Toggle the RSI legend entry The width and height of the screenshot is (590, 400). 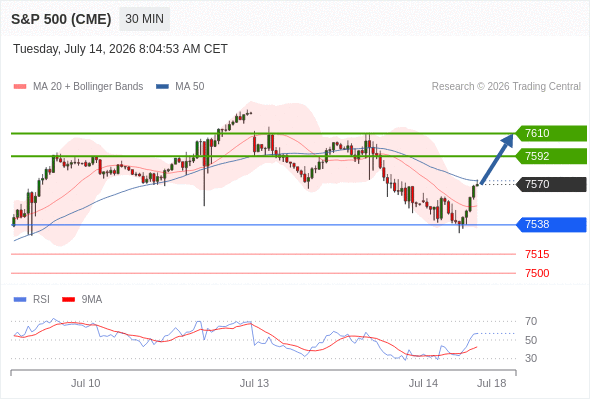click(32, 300)
